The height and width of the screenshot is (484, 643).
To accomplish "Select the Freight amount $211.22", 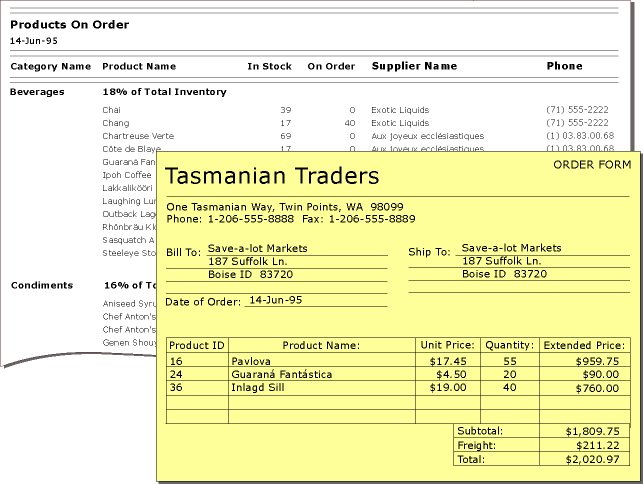I will click(x=596, y=445).
